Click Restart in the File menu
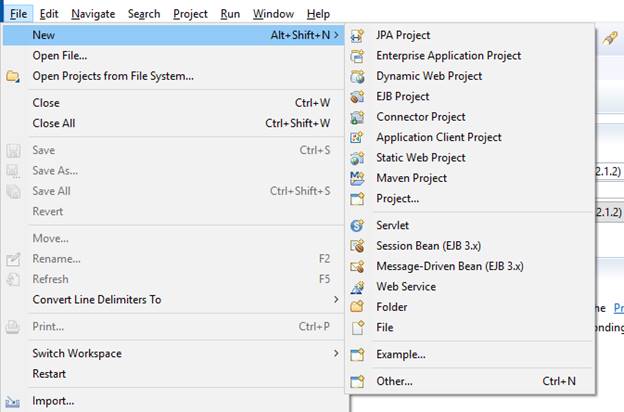The image size is (624, 412). [x=49, y=374]
